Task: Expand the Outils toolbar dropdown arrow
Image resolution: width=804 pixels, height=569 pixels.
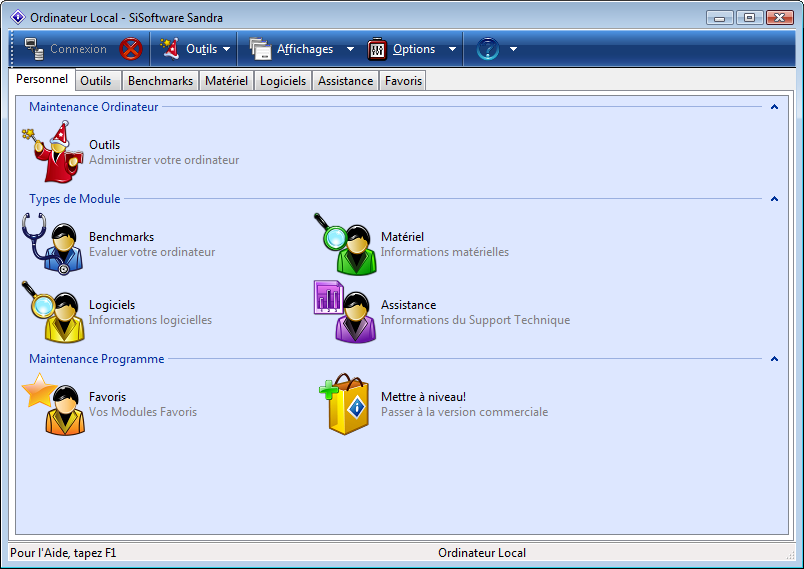Action: point(227,49)
